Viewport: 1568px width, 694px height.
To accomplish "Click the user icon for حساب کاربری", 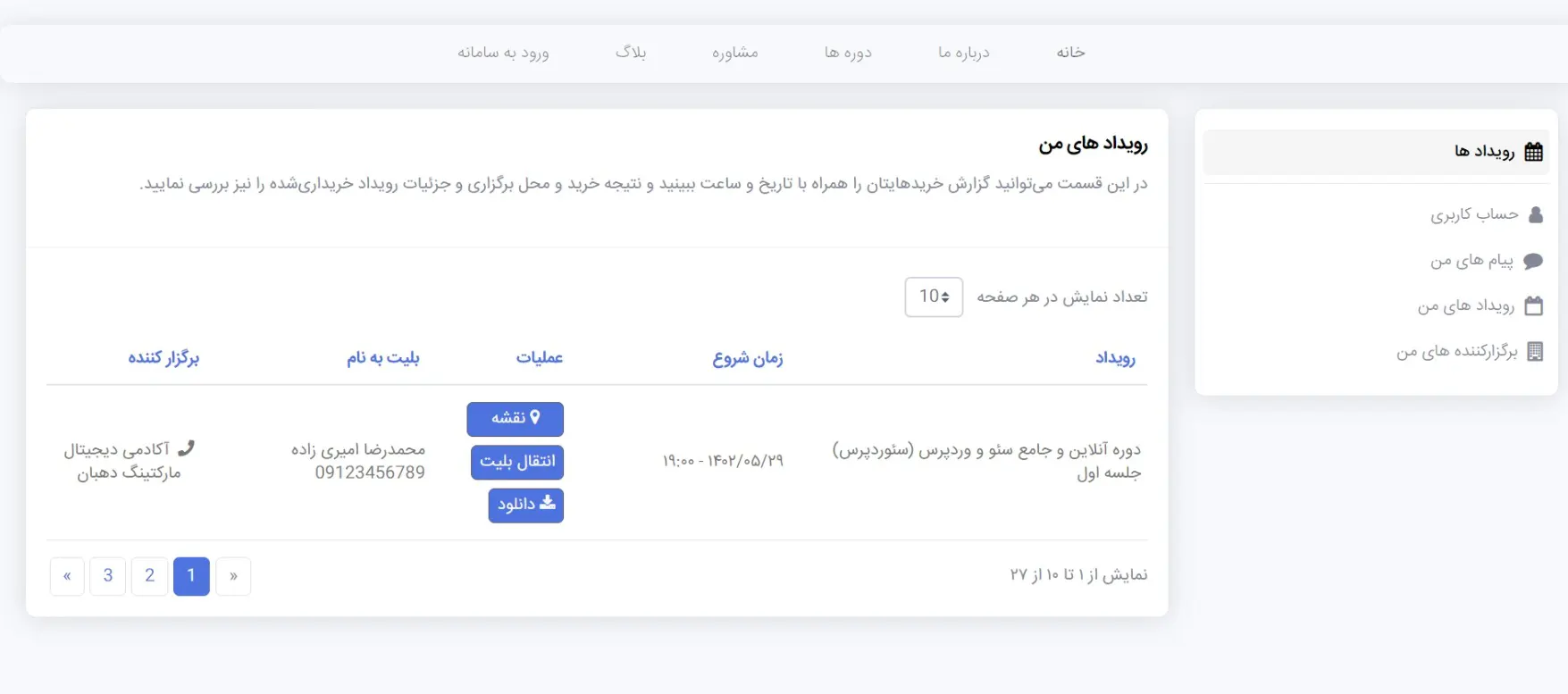I will point(1535,214).
